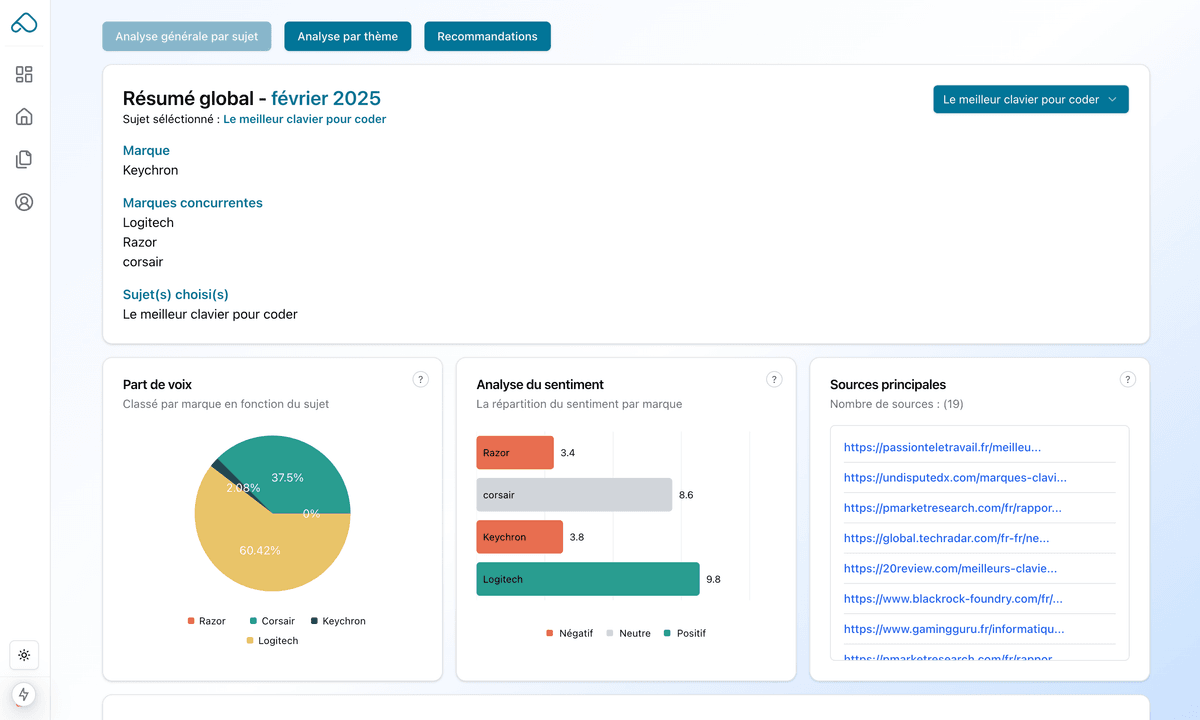Open the 'Le meilleur clavier pour coder' dropdown
Screen dimensions: 1200x720
1030,99
